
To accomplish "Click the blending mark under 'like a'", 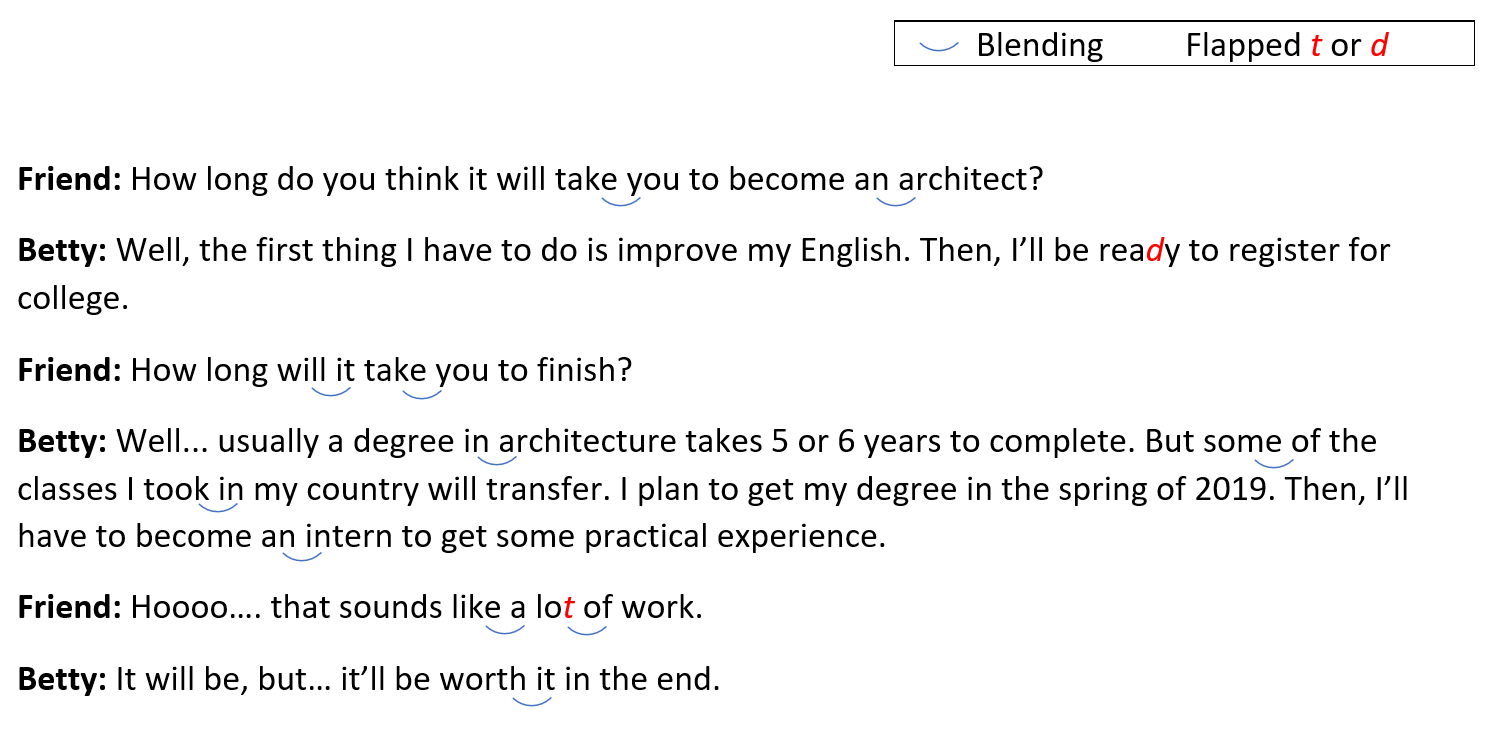I will click(505, 629).
